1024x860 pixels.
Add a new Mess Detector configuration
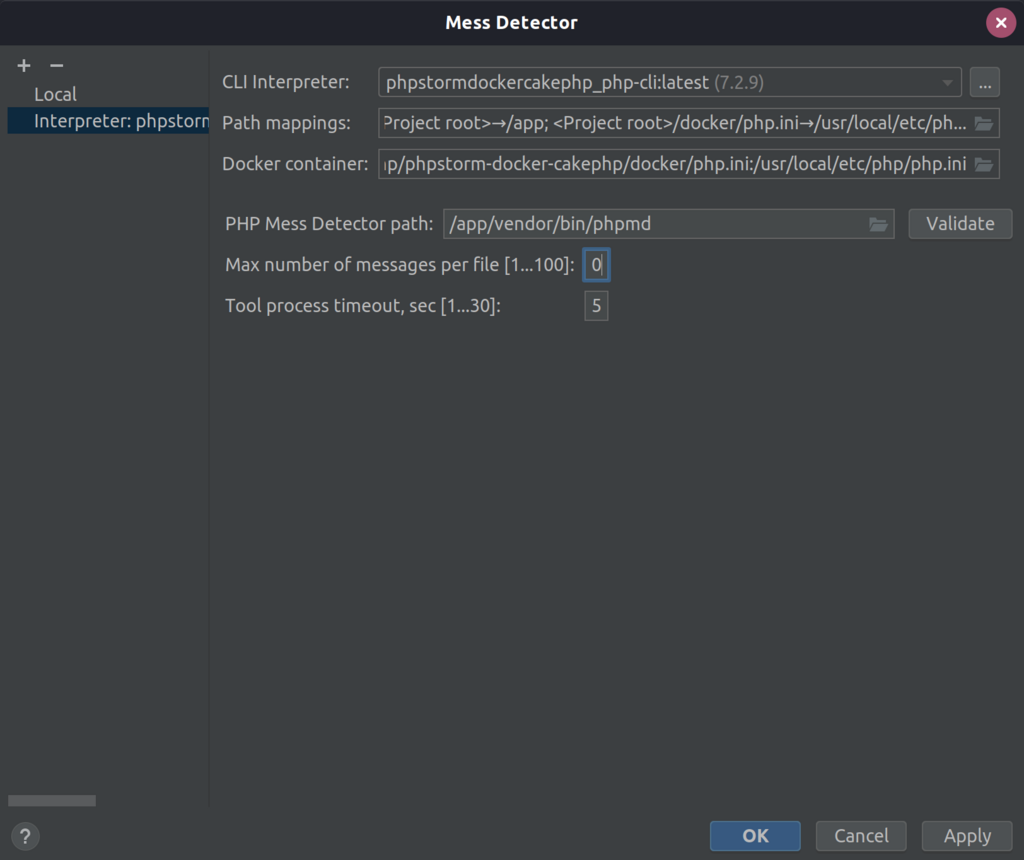click(x=24, y=65)
